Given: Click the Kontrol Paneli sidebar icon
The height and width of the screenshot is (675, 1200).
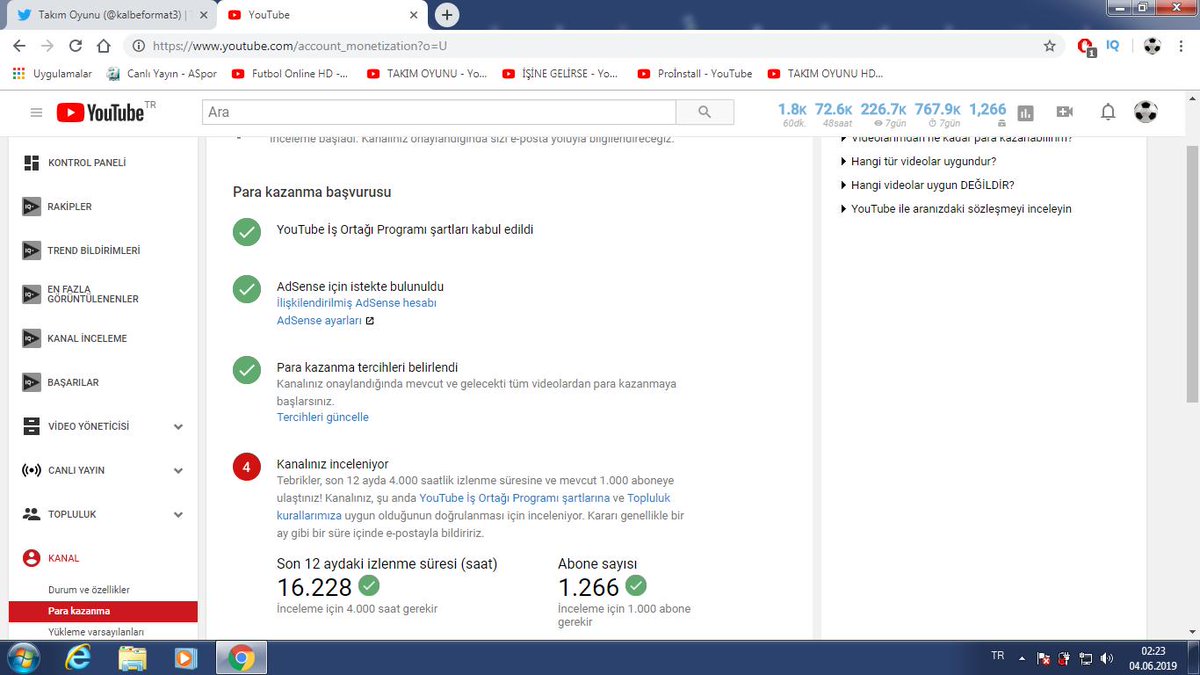Looking at the screenshot, I should (x=31, y=163).
